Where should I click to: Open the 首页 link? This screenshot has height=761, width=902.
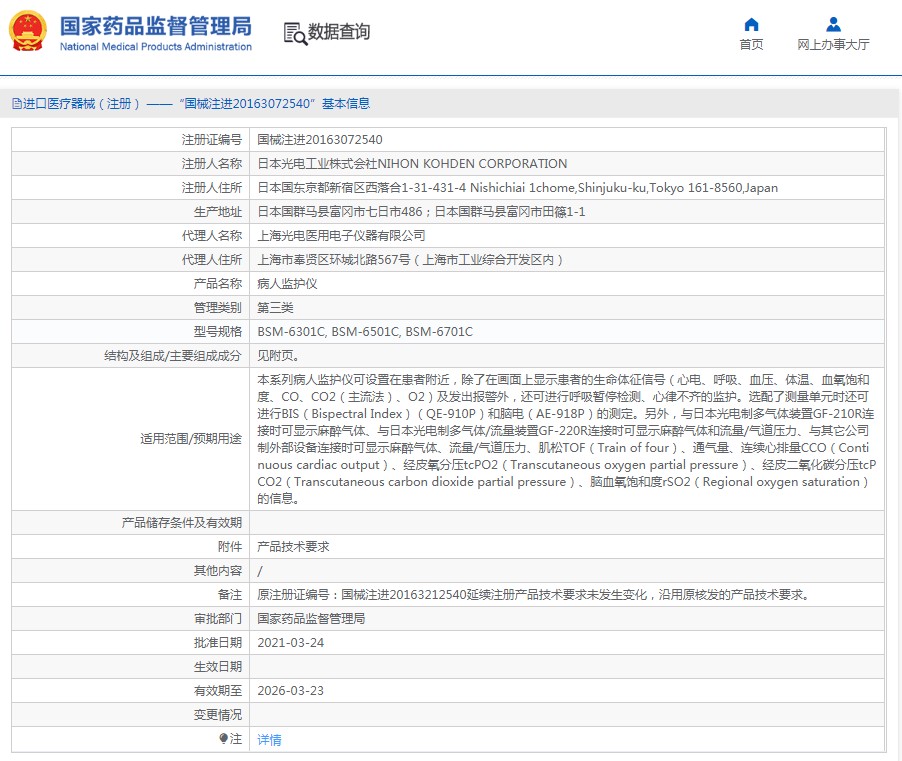pyautogui.click(x=751, y=44)
